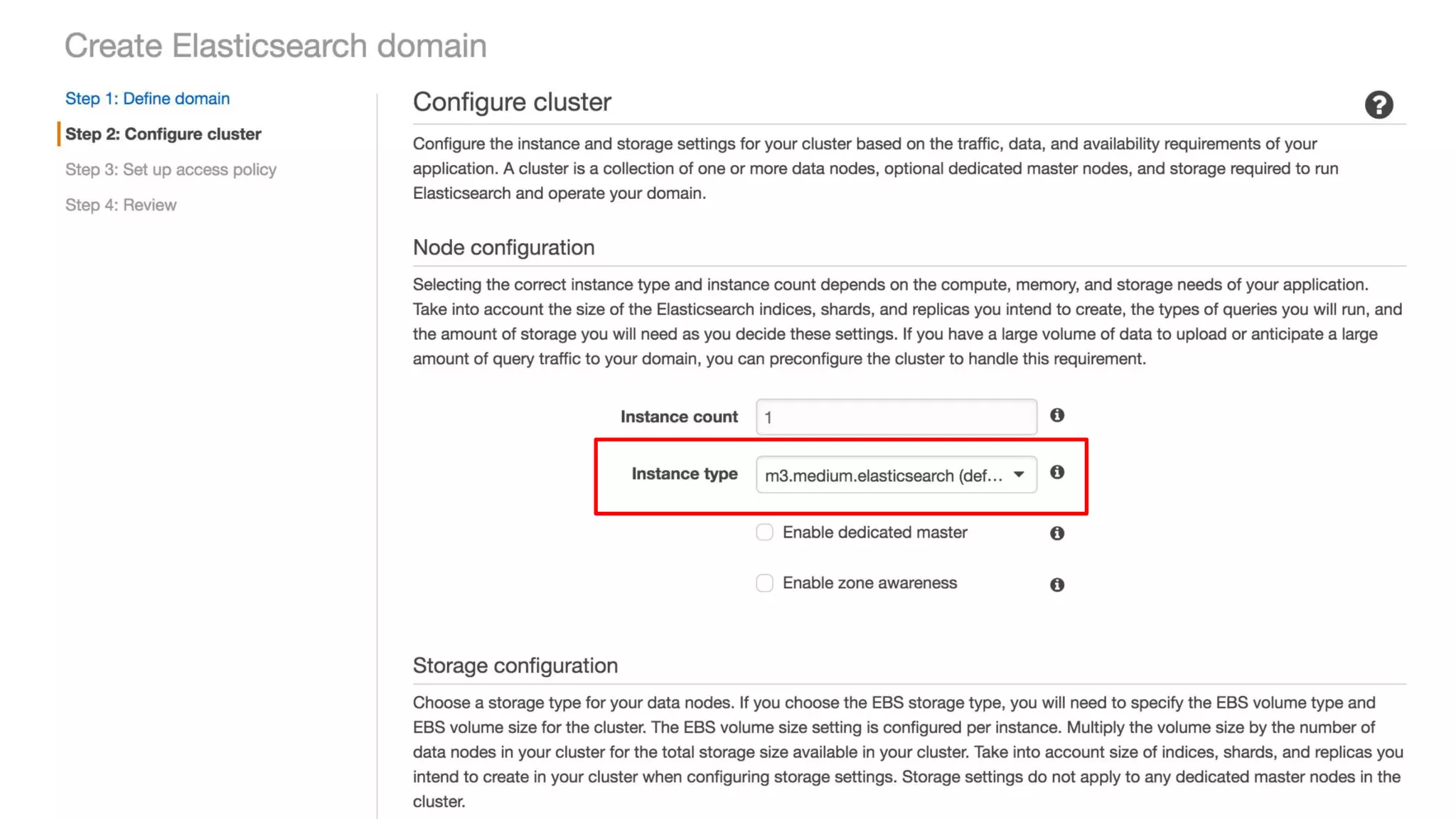Click the Enable zone awareness label
Viewport: 1456px width, 819px height.
pyautogui.click(x=869, y=583)
